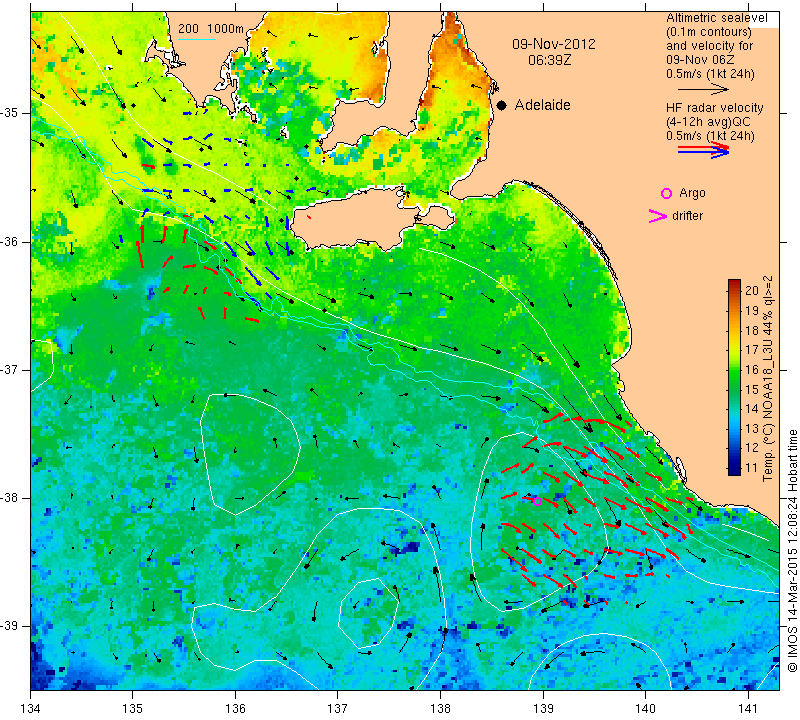Viewport: 800px width, 720px height.
Task: Click the longitude axis label 138
Action: point(440,708)
